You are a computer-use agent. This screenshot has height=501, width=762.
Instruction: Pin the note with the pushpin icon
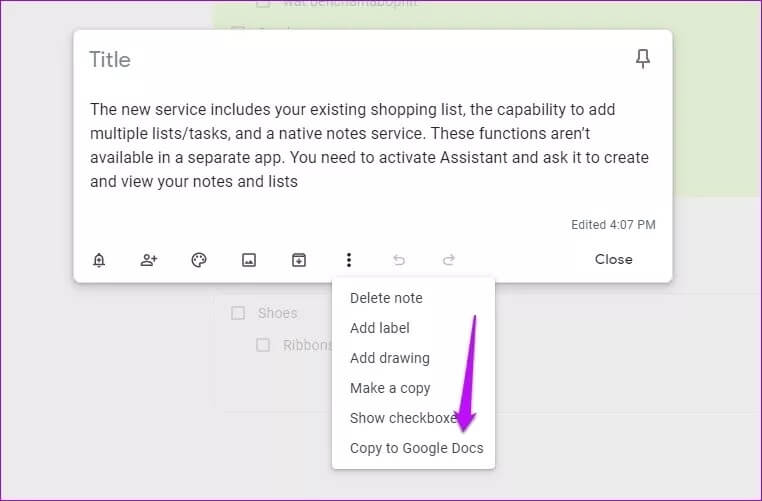[x=642, y=59]
